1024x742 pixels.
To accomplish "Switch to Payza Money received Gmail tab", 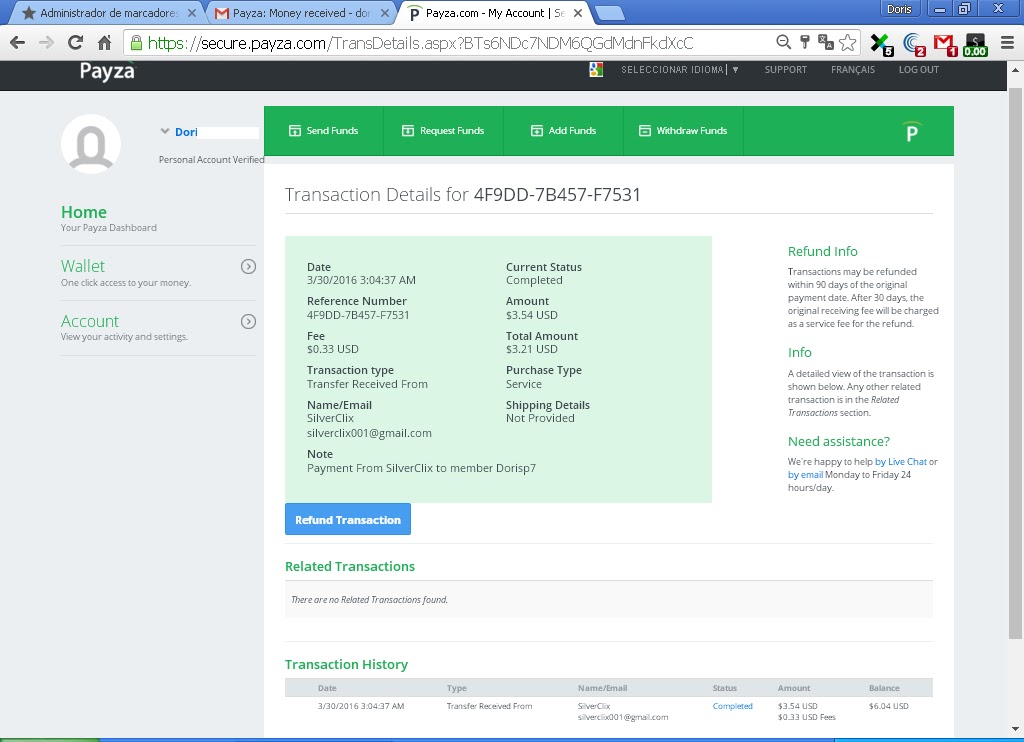I will 301,13.
